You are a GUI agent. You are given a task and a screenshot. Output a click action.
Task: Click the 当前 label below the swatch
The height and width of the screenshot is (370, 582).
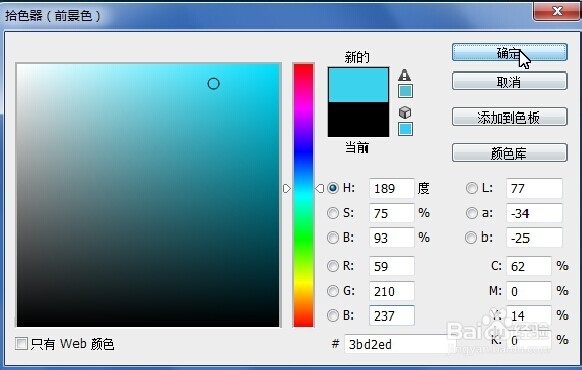357,147
